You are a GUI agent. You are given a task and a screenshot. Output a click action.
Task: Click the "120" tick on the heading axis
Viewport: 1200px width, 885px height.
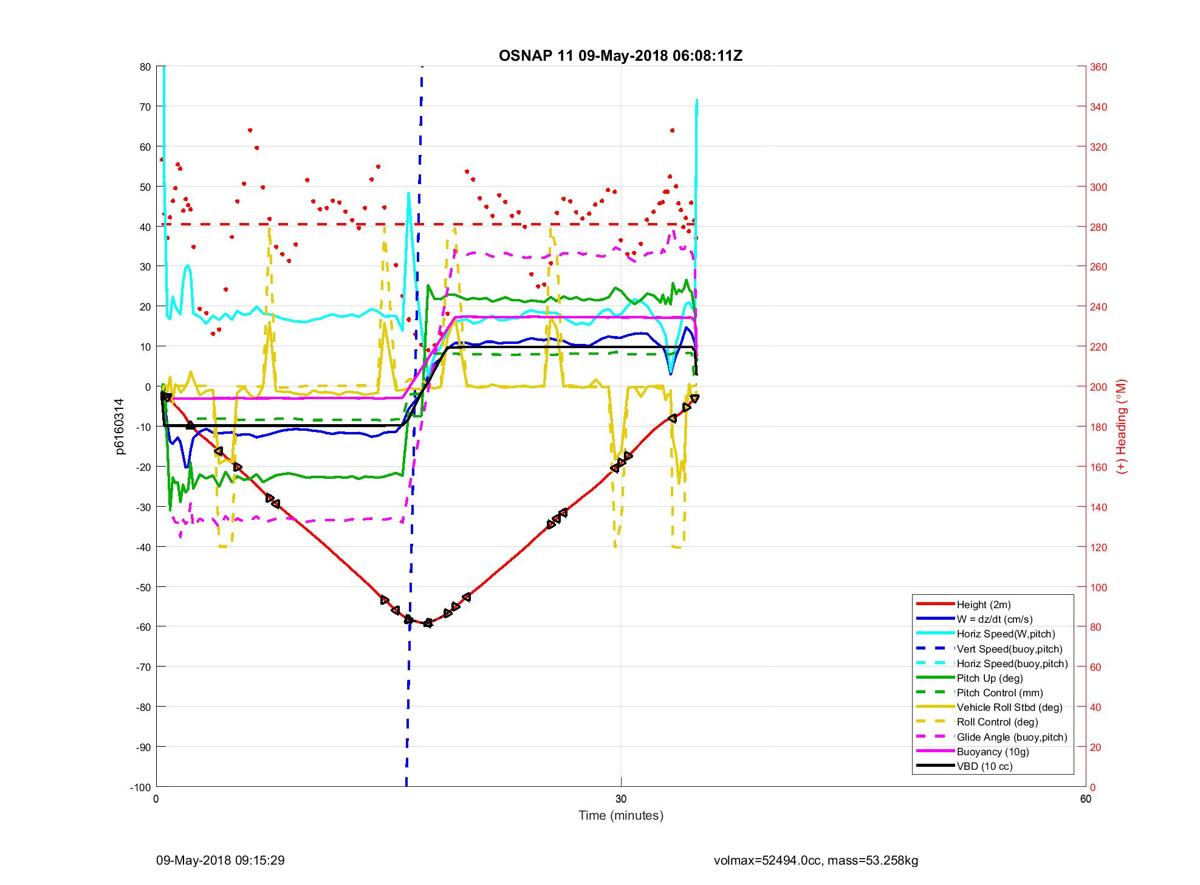[1101, 547]
